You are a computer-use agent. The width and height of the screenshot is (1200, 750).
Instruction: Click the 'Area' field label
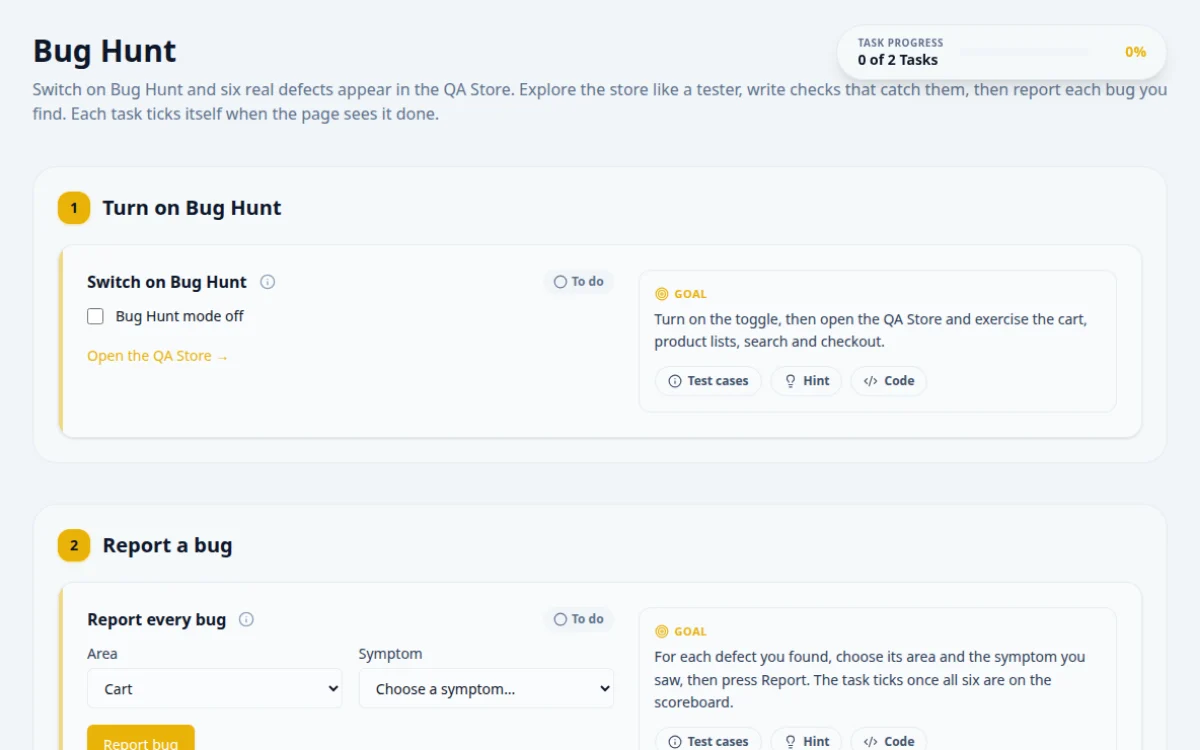coord(102,654)
